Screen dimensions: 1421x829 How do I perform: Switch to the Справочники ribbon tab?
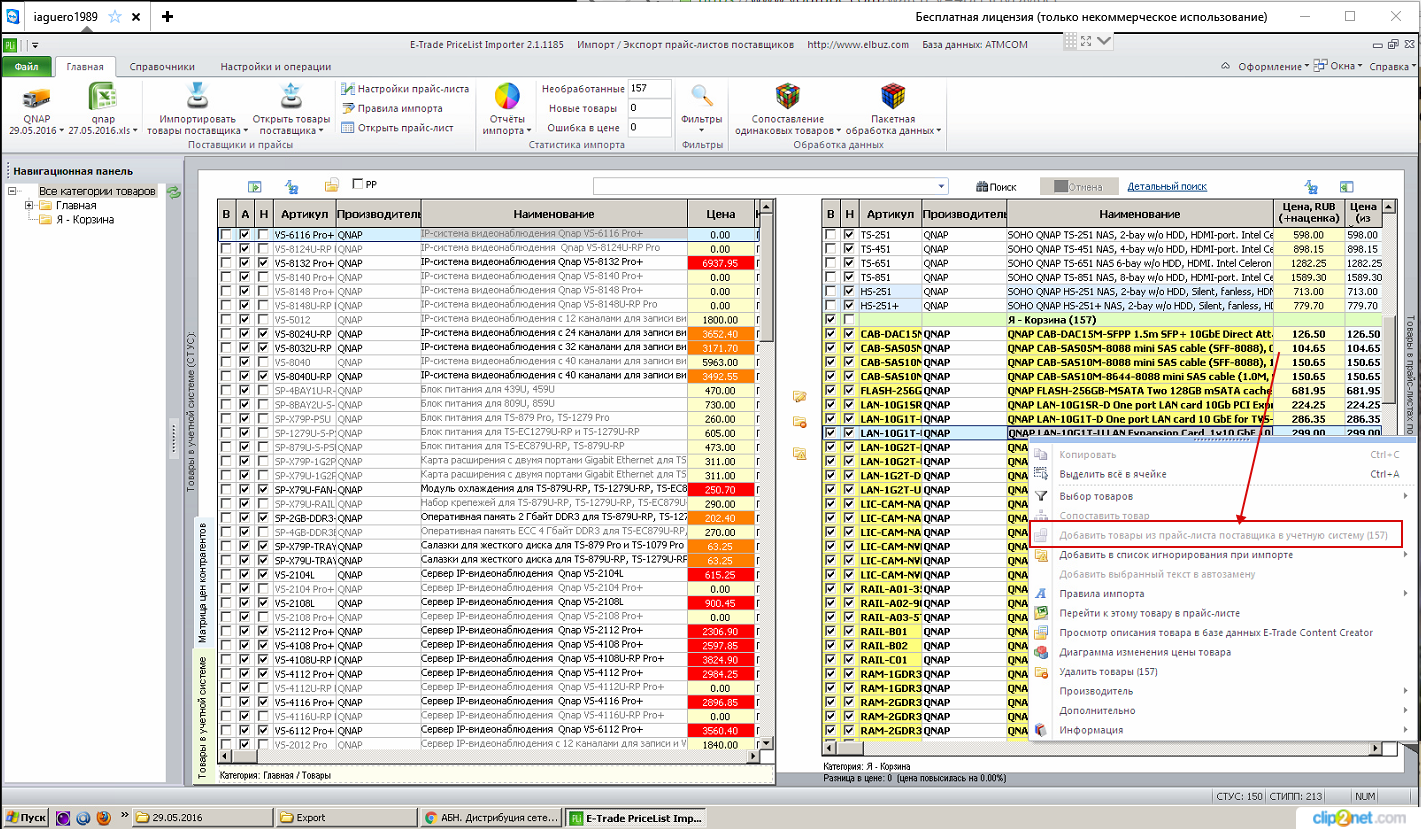(x=162, y=67)
